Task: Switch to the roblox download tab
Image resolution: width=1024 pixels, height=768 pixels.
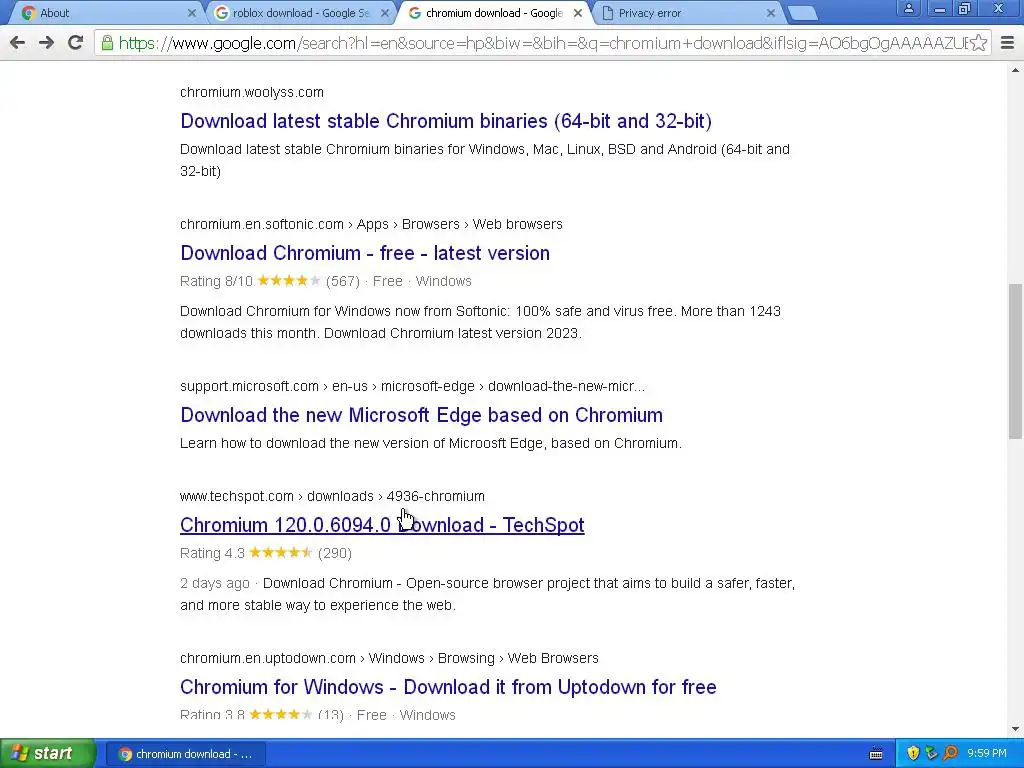Action: 298,13
